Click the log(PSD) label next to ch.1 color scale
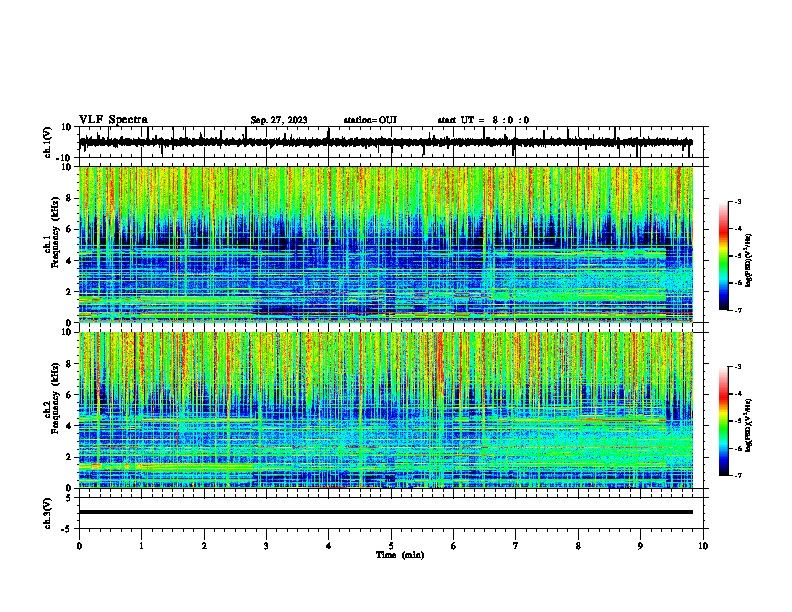 pos(748,260)
